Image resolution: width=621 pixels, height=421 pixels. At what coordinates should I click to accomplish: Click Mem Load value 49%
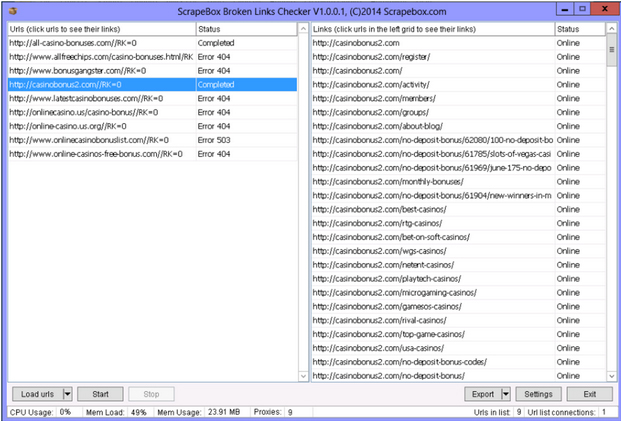(x=139, y=412)
